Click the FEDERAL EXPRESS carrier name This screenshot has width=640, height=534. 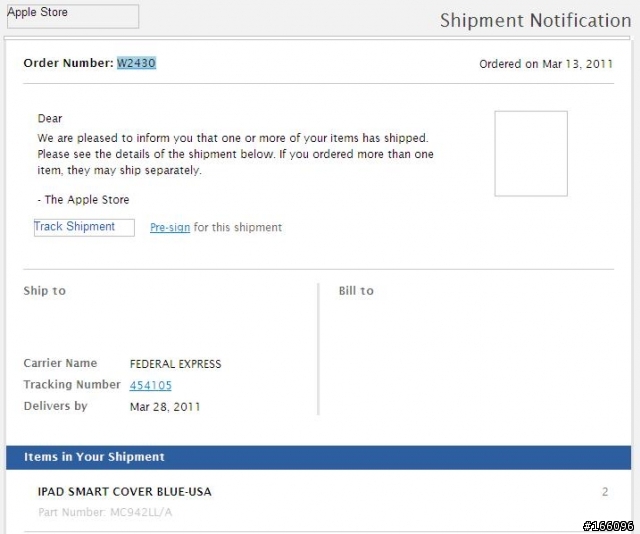point(176,364)
